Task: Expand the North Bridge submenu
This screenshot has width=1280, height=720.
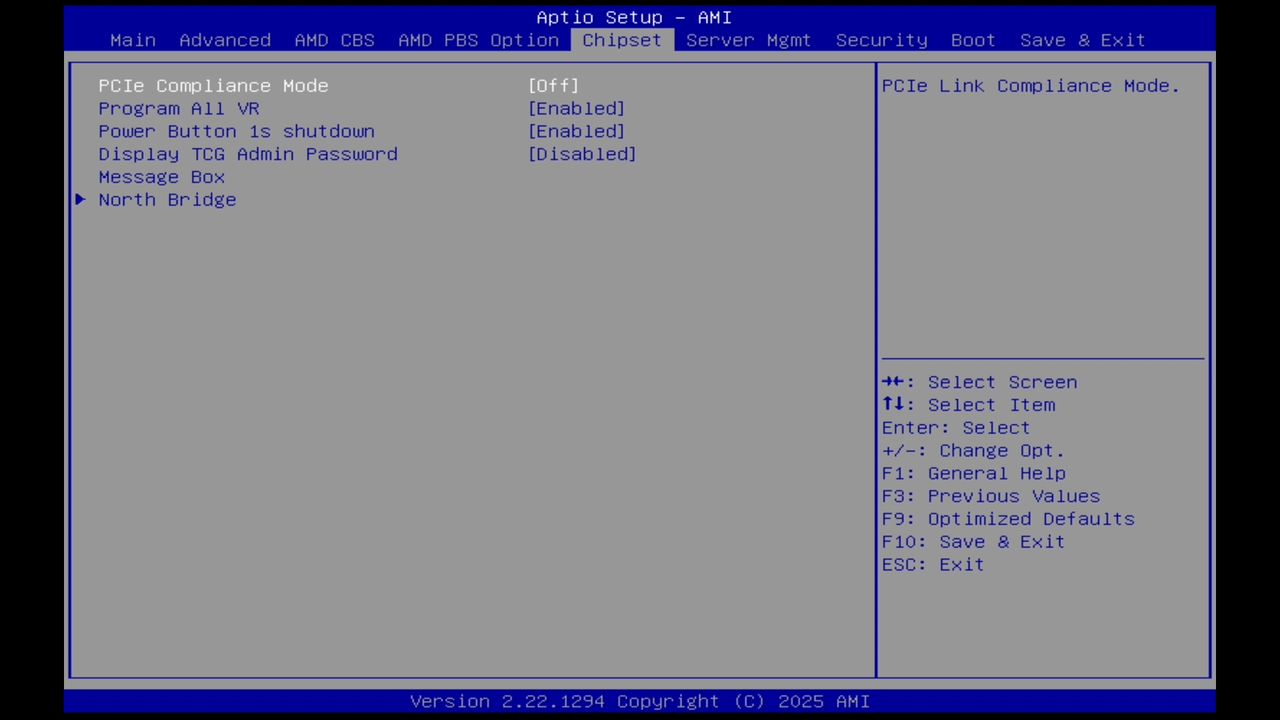Action: point(167,200)
